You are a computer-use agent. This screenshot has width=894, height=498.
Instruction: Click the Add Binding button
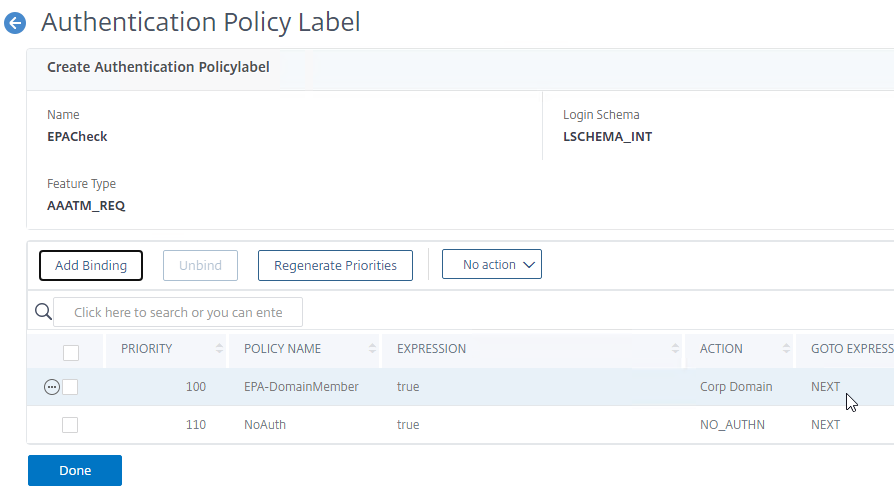click(91, 265)
